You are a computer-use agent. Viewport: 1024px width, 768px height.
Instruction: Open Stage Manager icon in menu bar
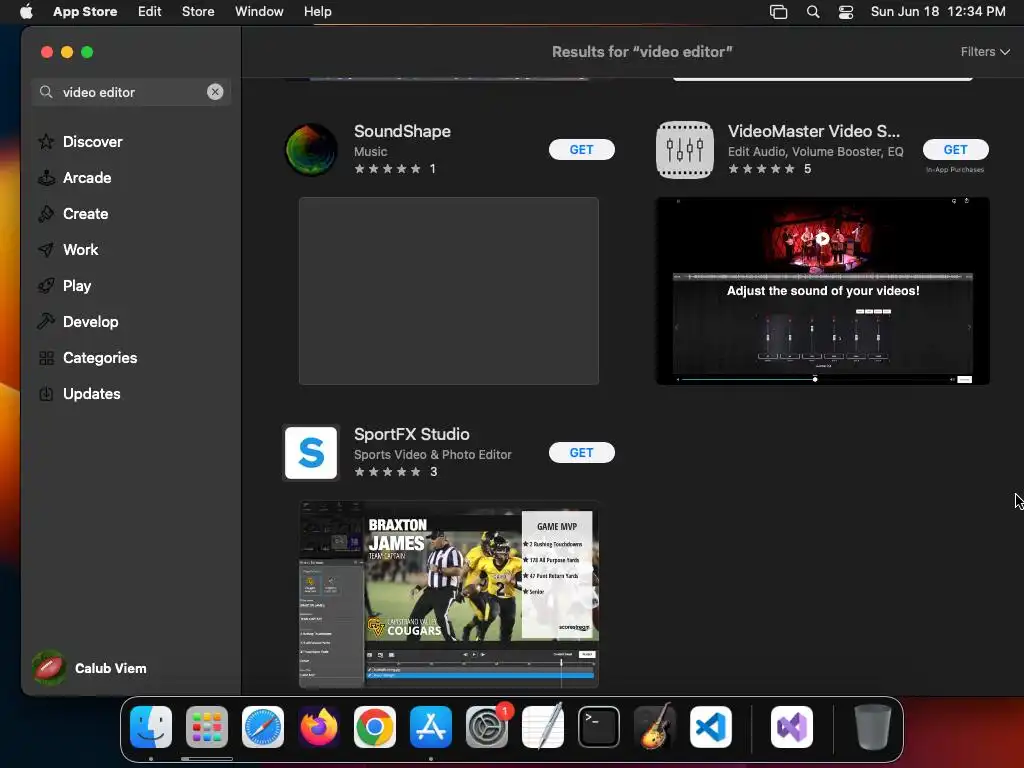[778, 12]
